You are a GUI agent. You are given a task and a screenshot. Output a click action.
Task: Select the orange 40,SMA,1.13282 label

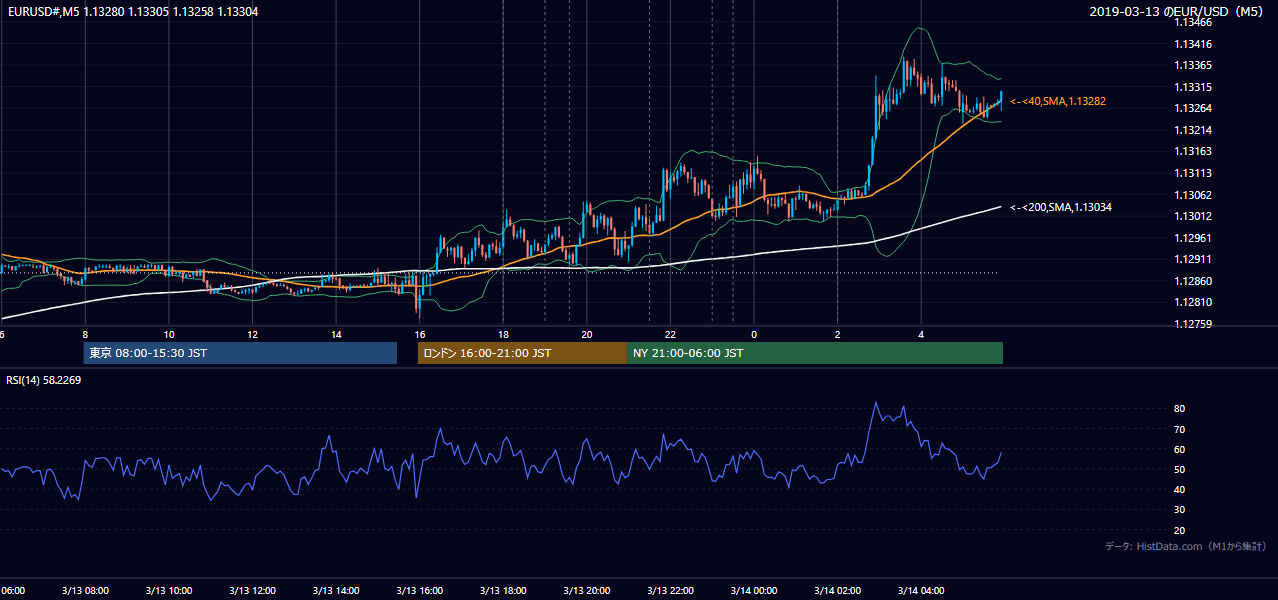(1058, 102)
